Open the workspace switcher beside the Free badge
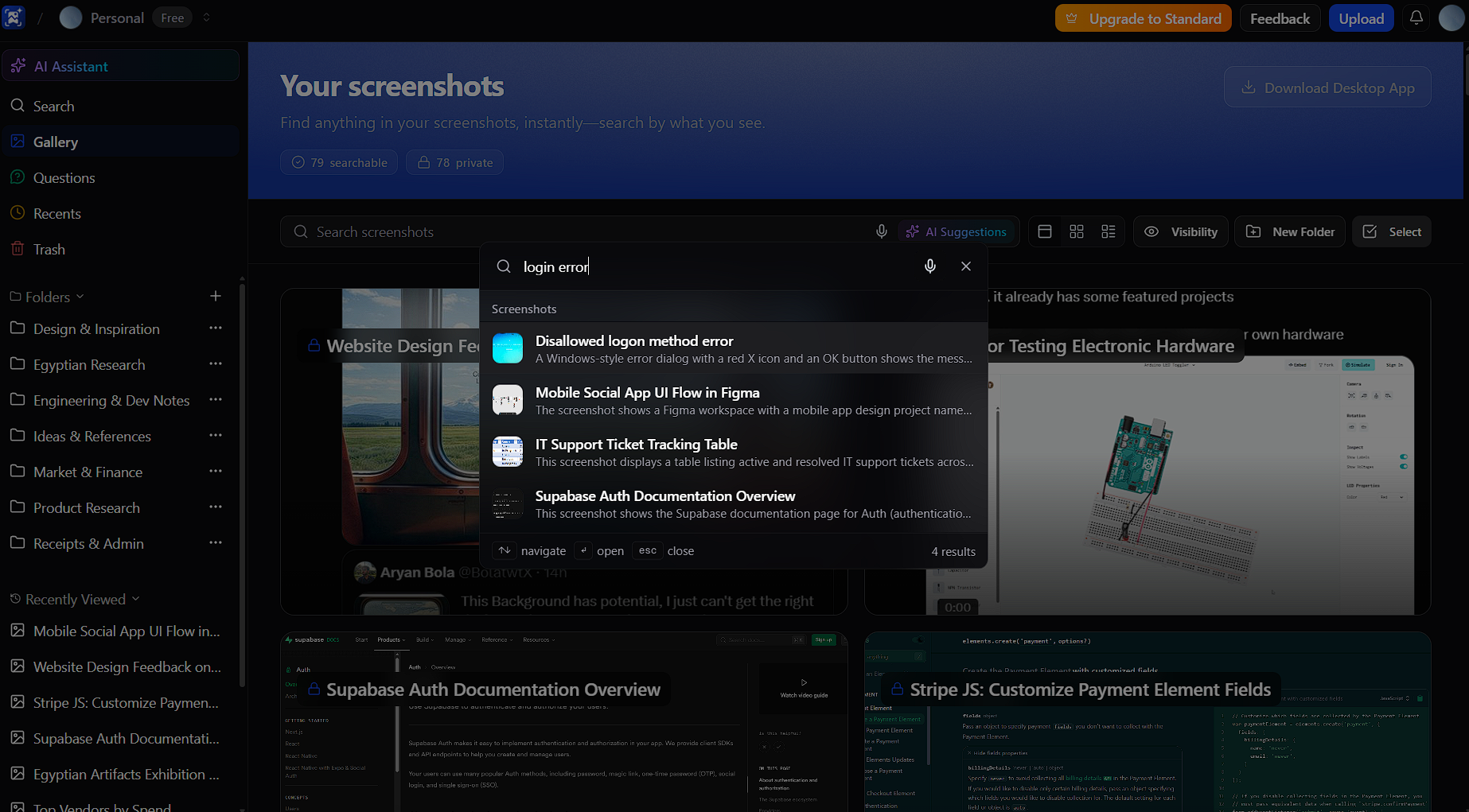Viewport: 1469px width, 812px height. [x=206, y=17]
